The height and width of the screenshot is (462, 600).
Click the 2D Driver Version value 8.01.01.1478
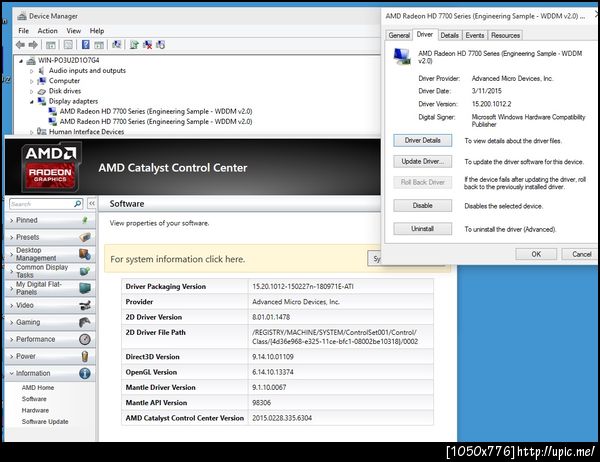pos(271,317)
